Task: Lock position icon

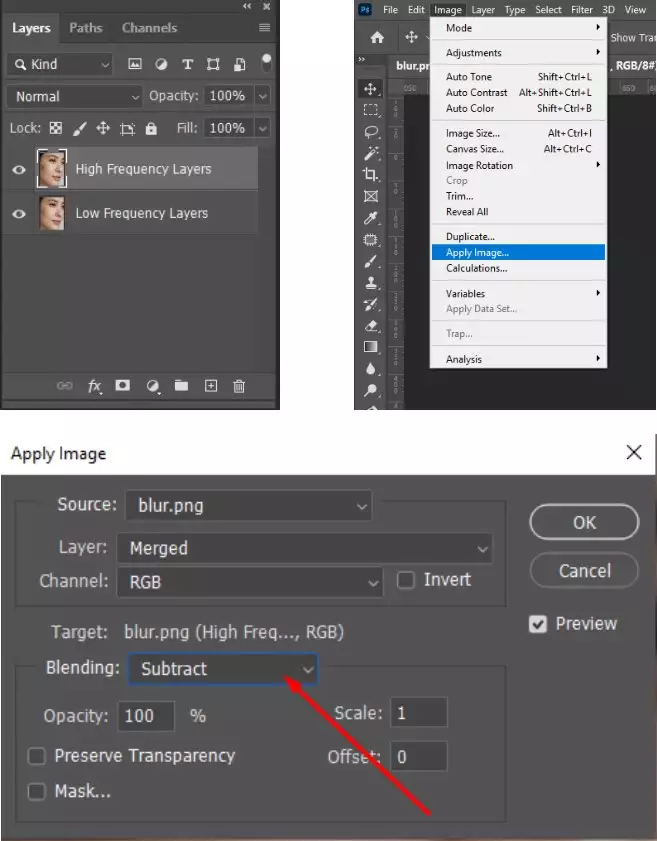Action: [x=102, y=128]
